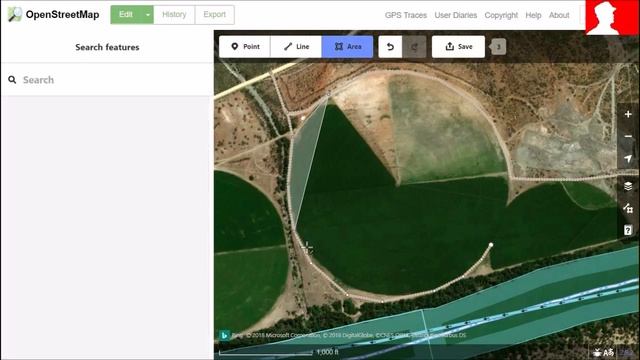This screenshot has height=360, width=640.
Task: Open the Export tab
Action: [x=214, y=15]
